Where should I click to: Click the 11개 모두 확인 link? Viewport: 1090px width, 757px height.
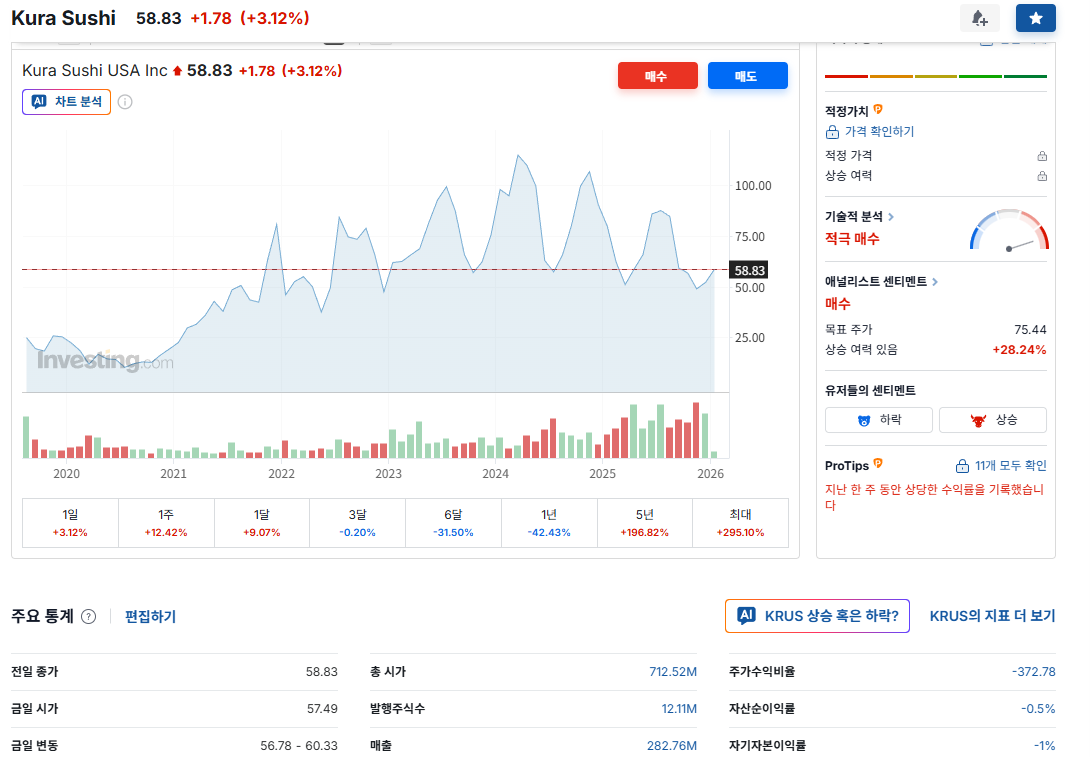(1010, 466)
